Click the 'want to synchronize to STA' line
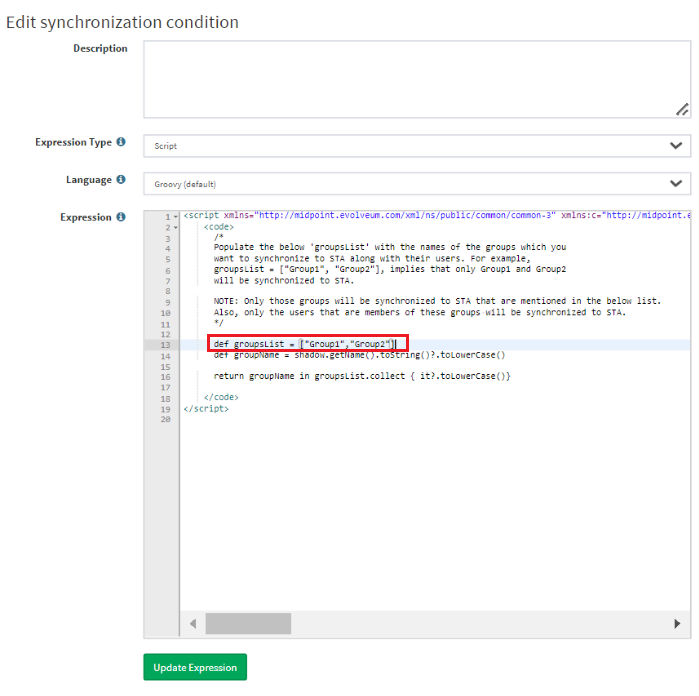Viewport: 699px width, 696px height. click(x=372, y=258)
